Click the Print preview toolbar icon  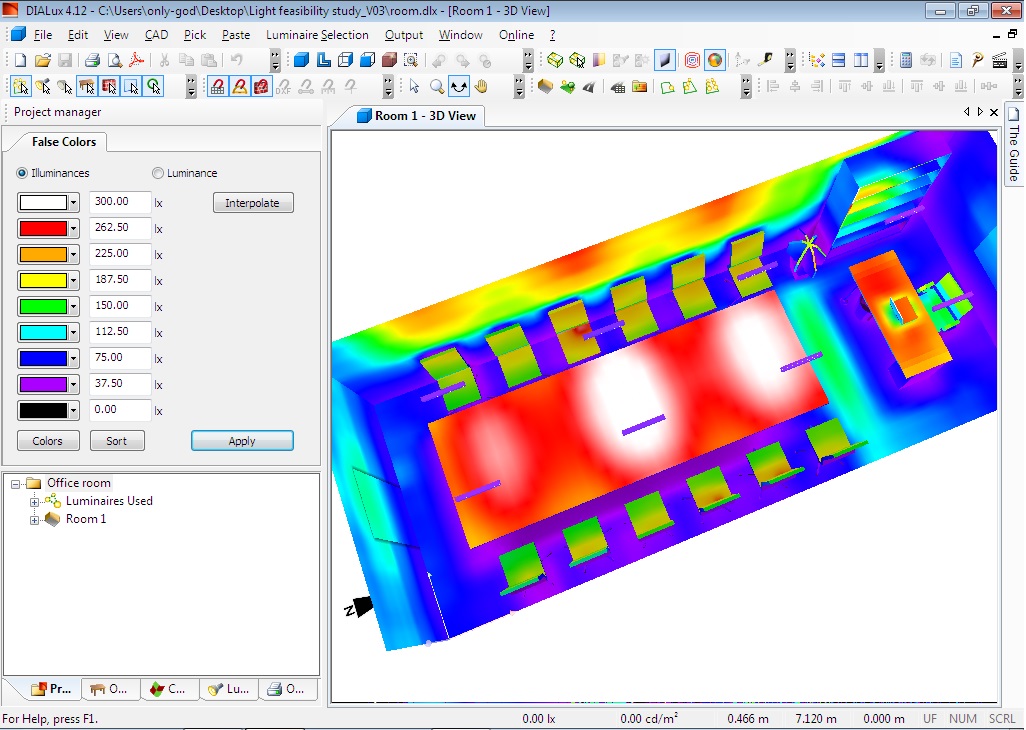pyautogui.click(x=114, y=60)
